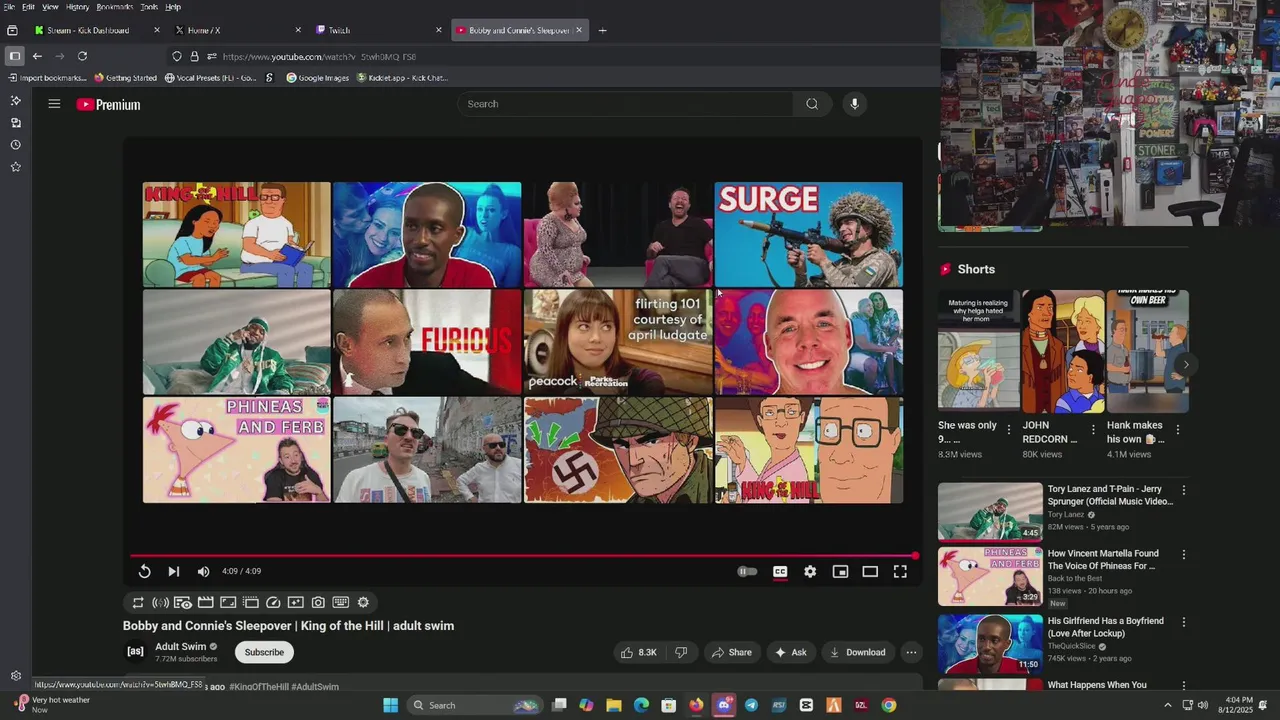1280x720 pixels.
Task: Dislike the video
Action: (681, 652)
